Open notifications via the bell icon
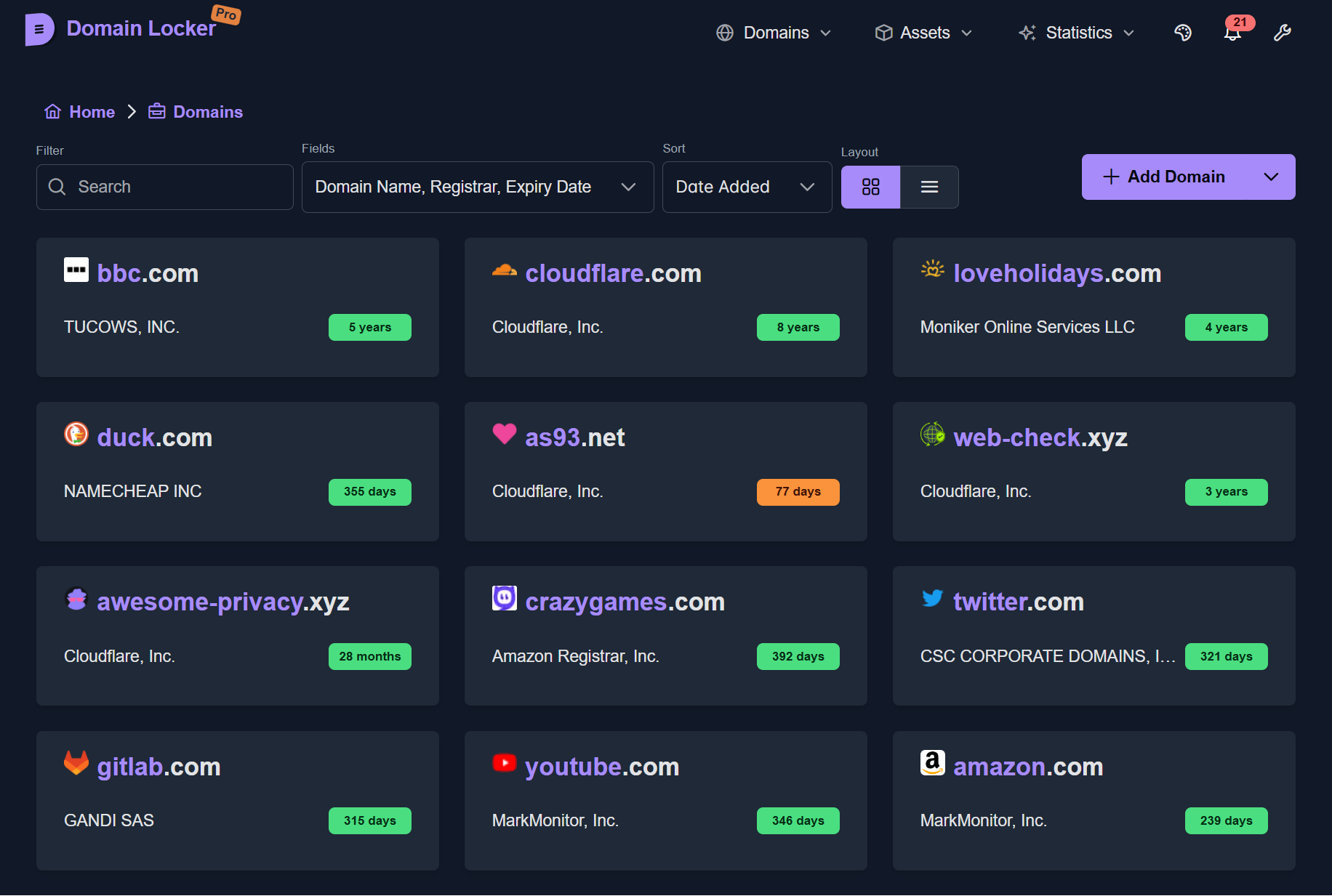The height and width of the screenshot is (896, 1332). coord(1232,33)
